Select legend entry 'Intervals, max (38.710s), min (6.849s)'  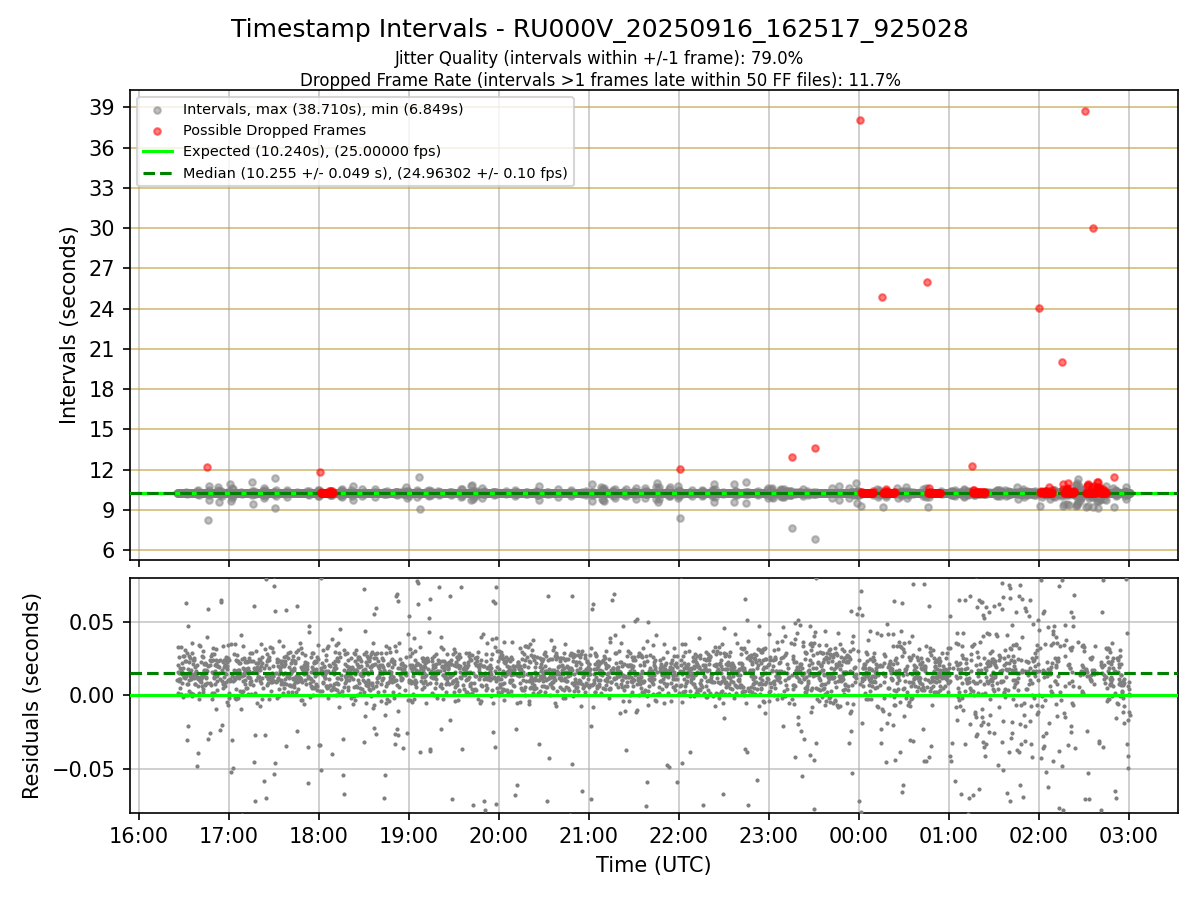tap(323, 108)
